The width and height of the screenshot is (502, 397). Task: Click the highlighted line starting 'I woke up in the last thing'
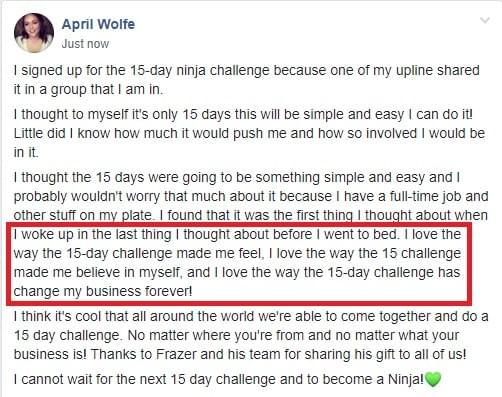(x=237, y=234)
